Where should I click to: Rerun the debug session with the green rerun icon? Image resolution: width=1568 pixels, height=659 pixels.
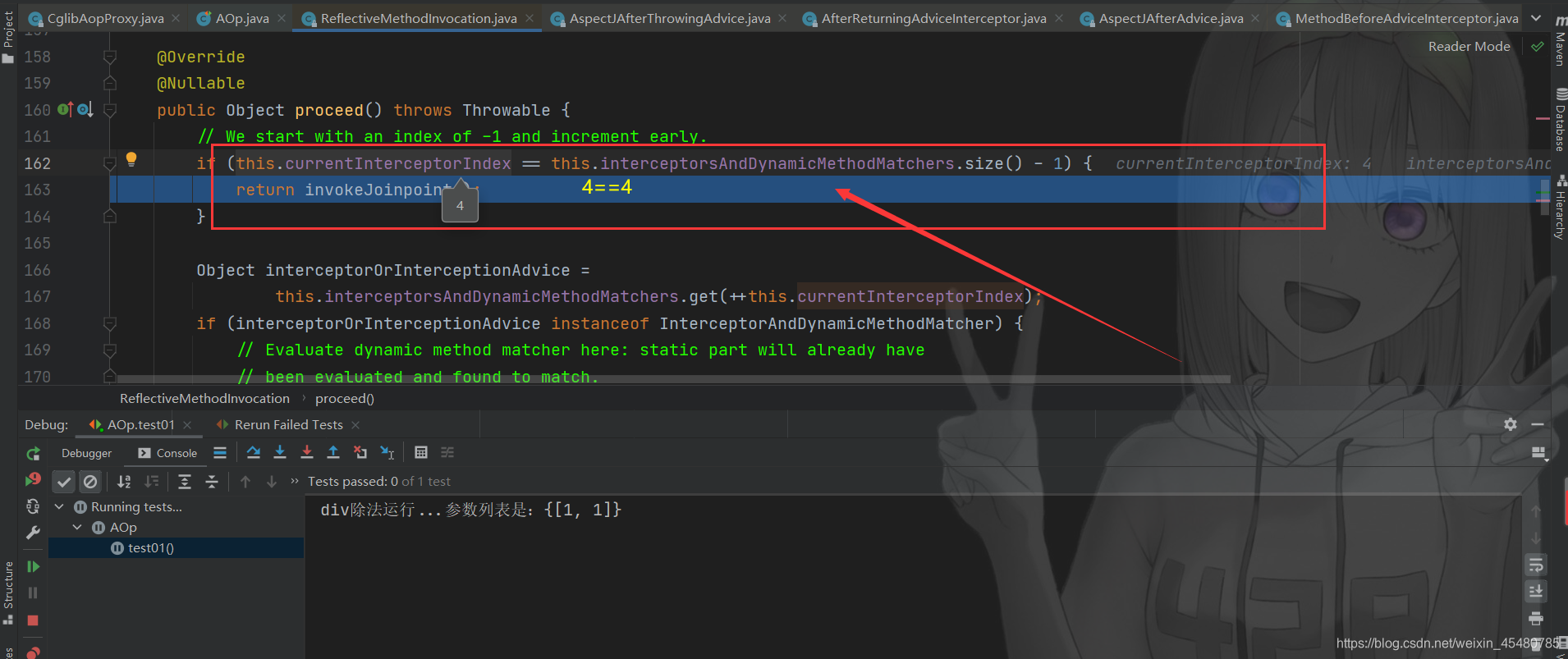33,453
